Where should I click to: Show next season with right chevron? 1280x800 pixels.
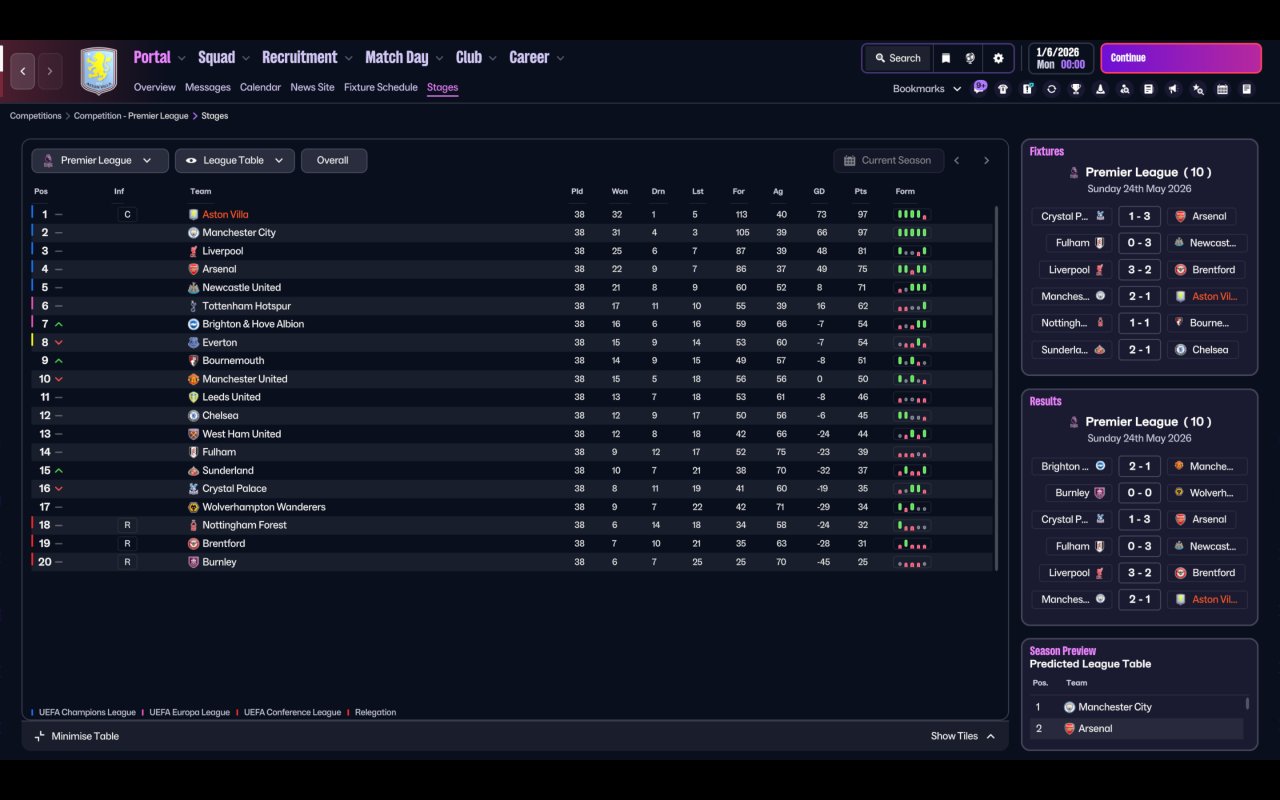(x=986, y=160)
